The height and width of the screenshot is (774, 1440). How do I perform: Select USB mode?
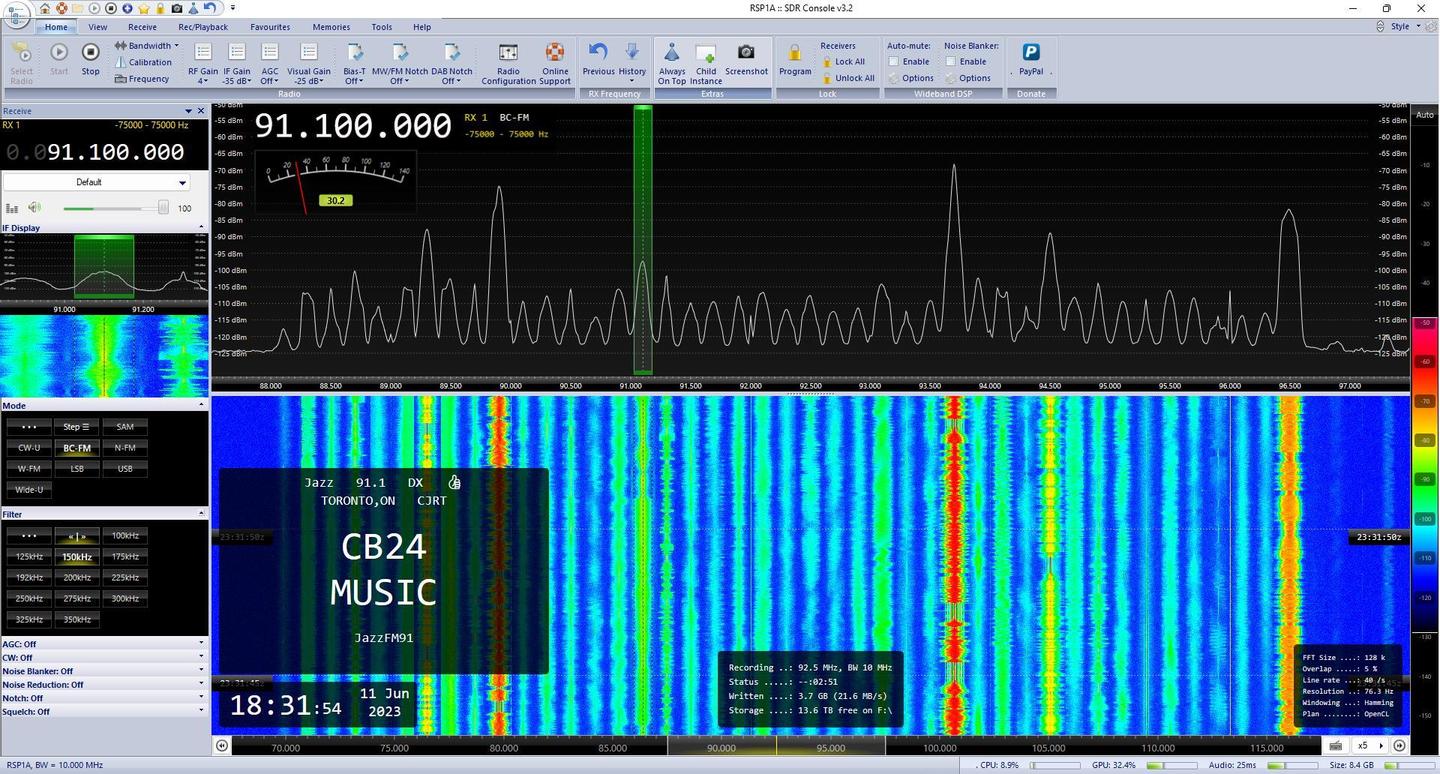(125, 469)
